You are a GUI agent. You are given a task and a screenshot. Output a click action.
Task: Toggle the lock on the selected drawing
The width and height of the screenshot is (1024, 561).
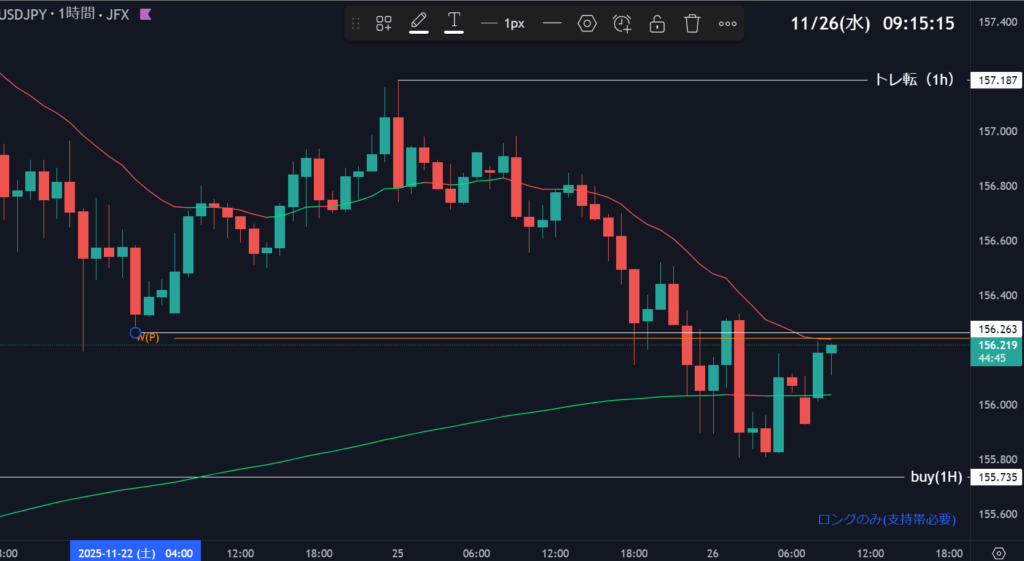coord(657,23)
